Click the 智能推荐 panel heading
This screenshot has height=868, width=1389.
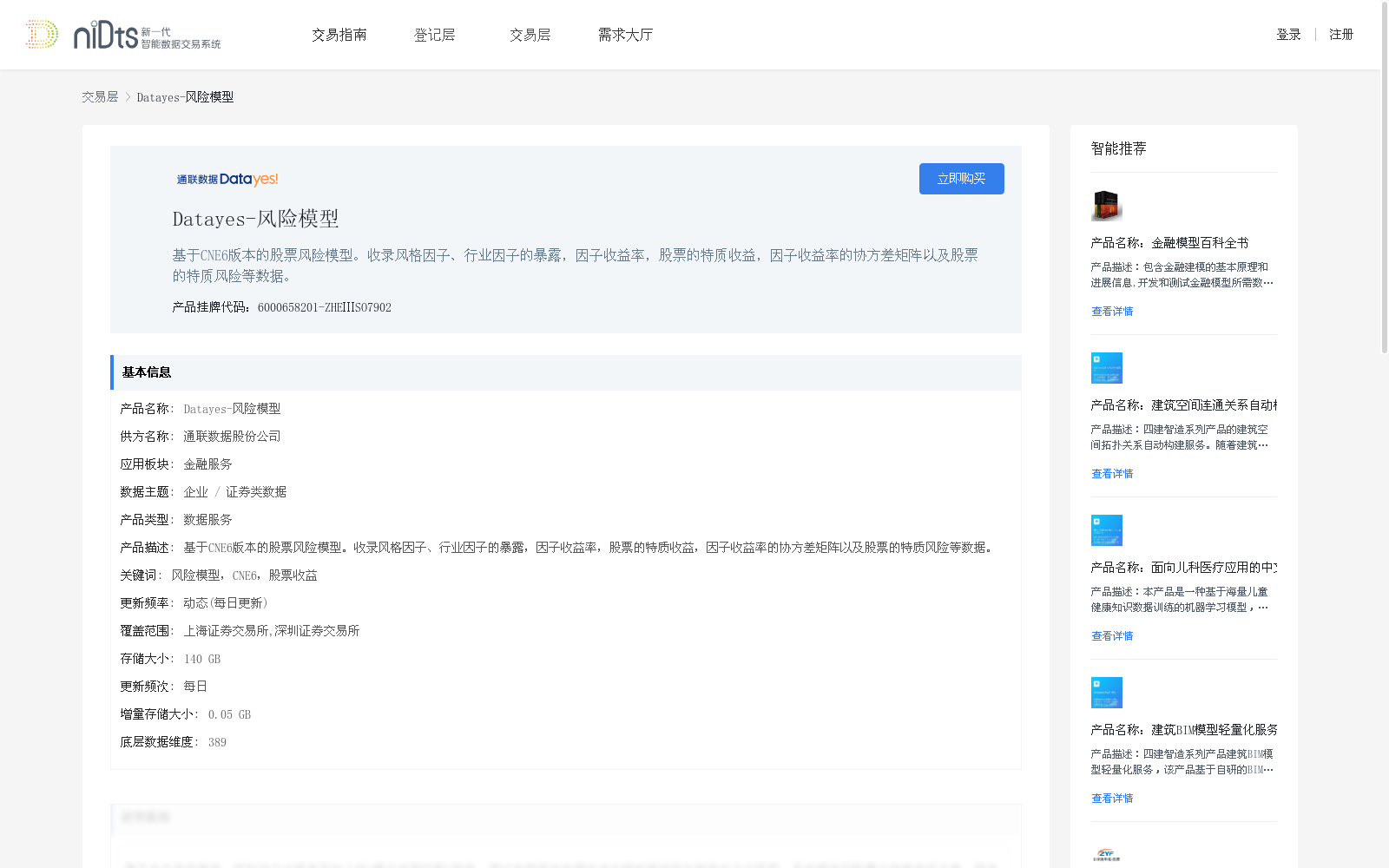[1118, 148]
